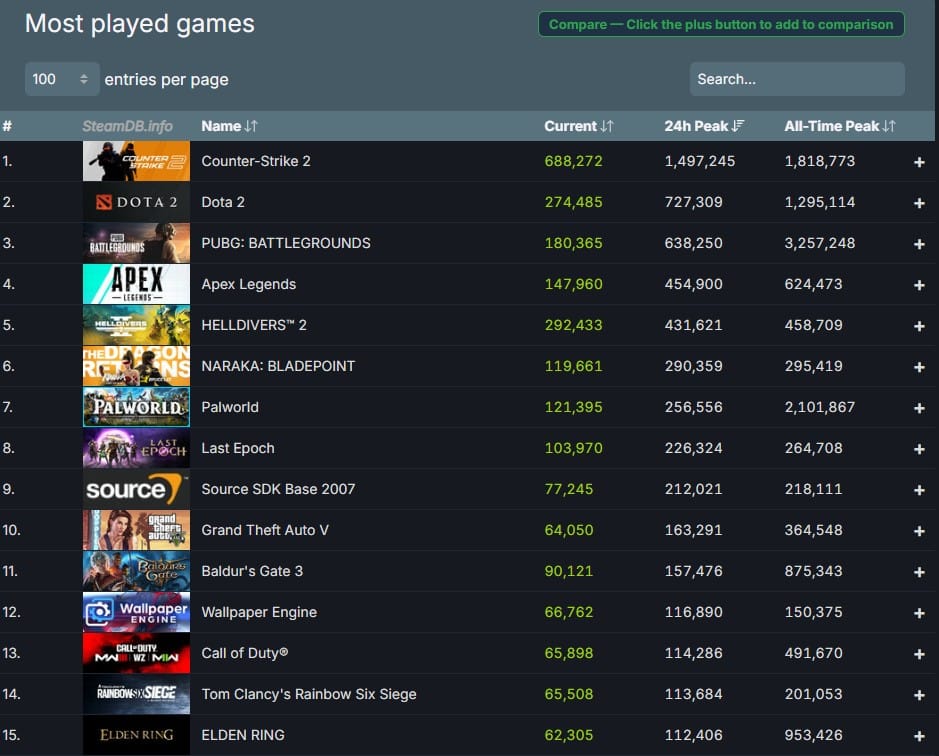939x756 pixels.
Task: Open the Last Epoch name link
Action: [x=238, y=448]
